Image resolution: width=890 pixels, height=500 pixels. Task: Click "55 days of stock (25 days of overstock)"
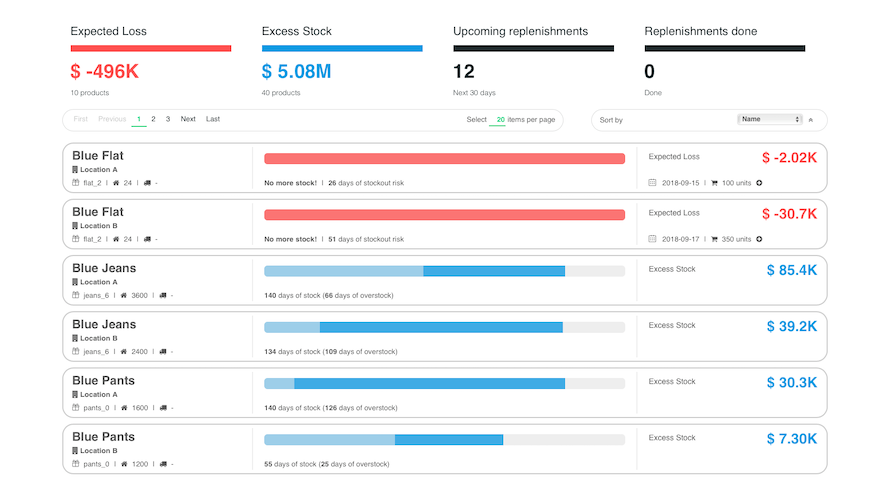(x=327, y=464)
